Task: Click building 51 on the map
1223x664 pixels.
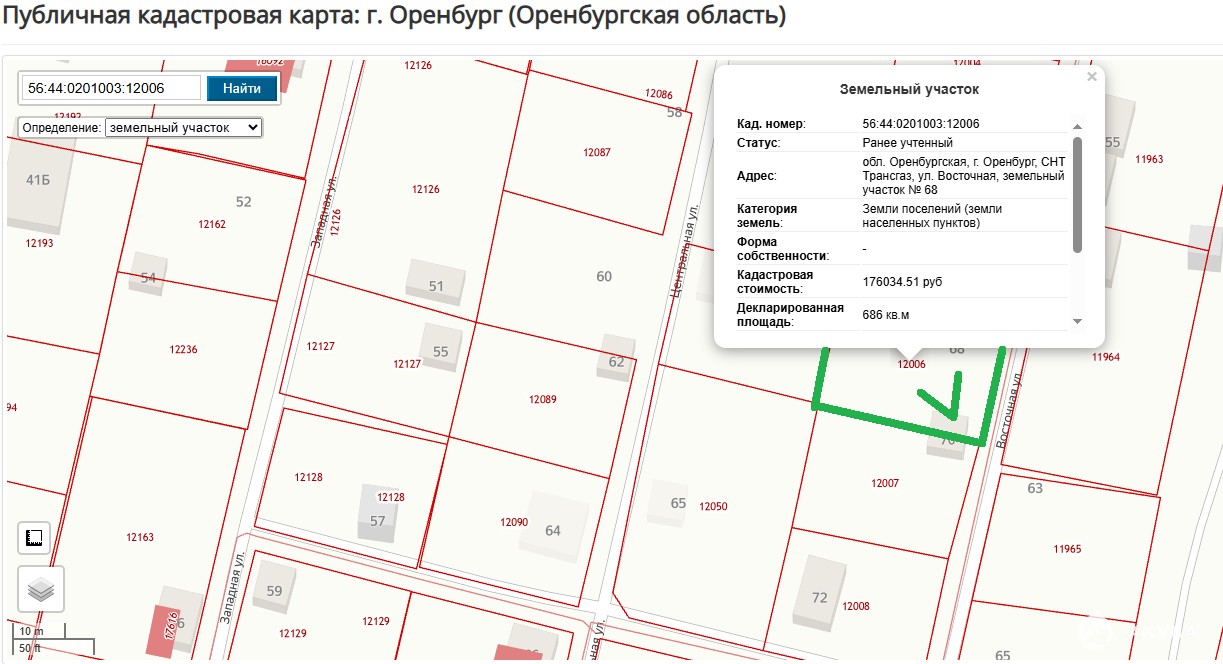Action: tap(436, 283)
